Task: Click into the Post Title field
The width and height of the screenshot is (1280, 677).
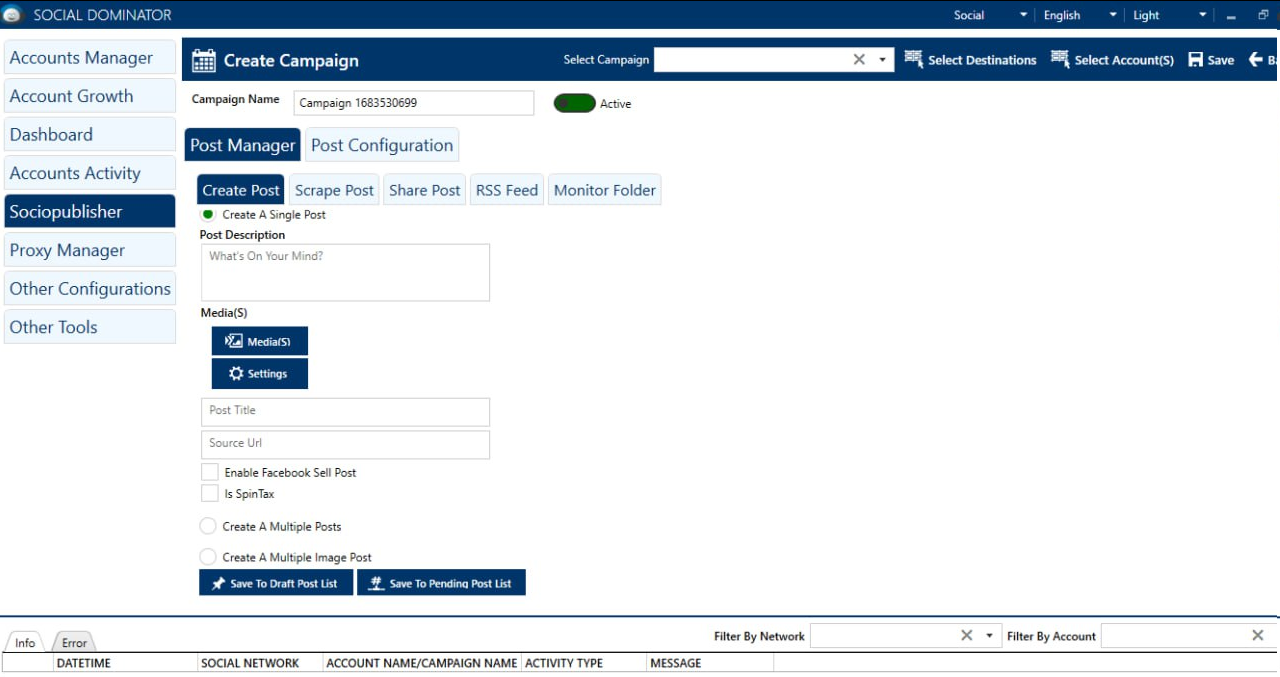Action: (345, 412)
